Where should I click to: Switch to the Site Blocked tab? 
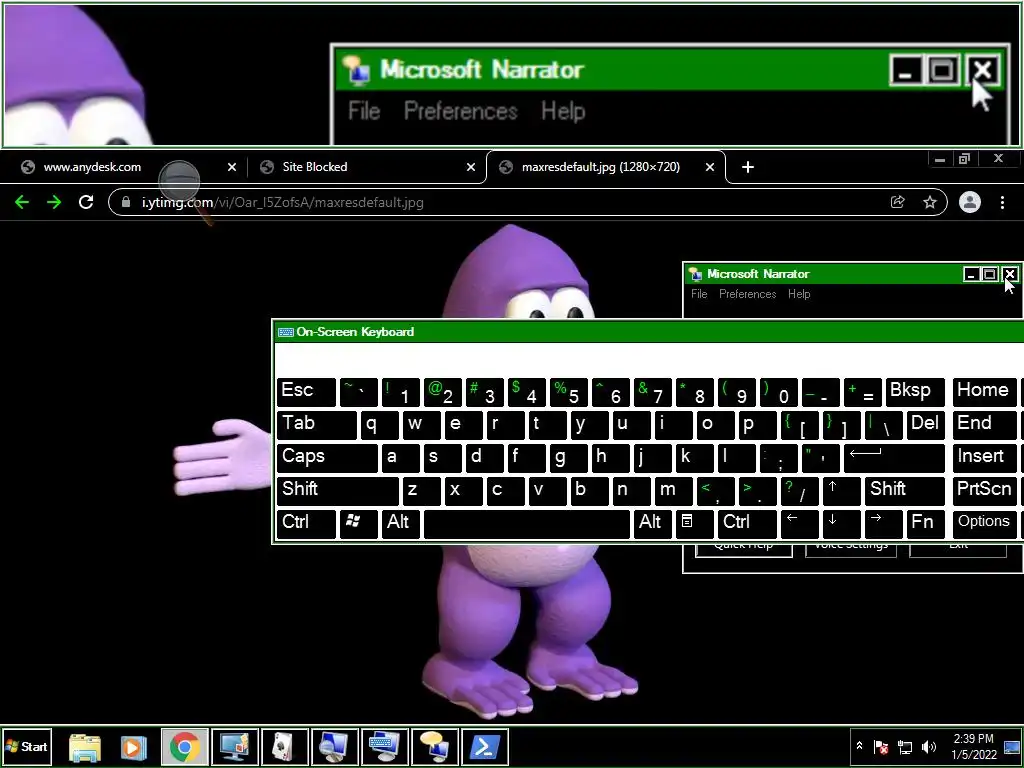point(366,167)
